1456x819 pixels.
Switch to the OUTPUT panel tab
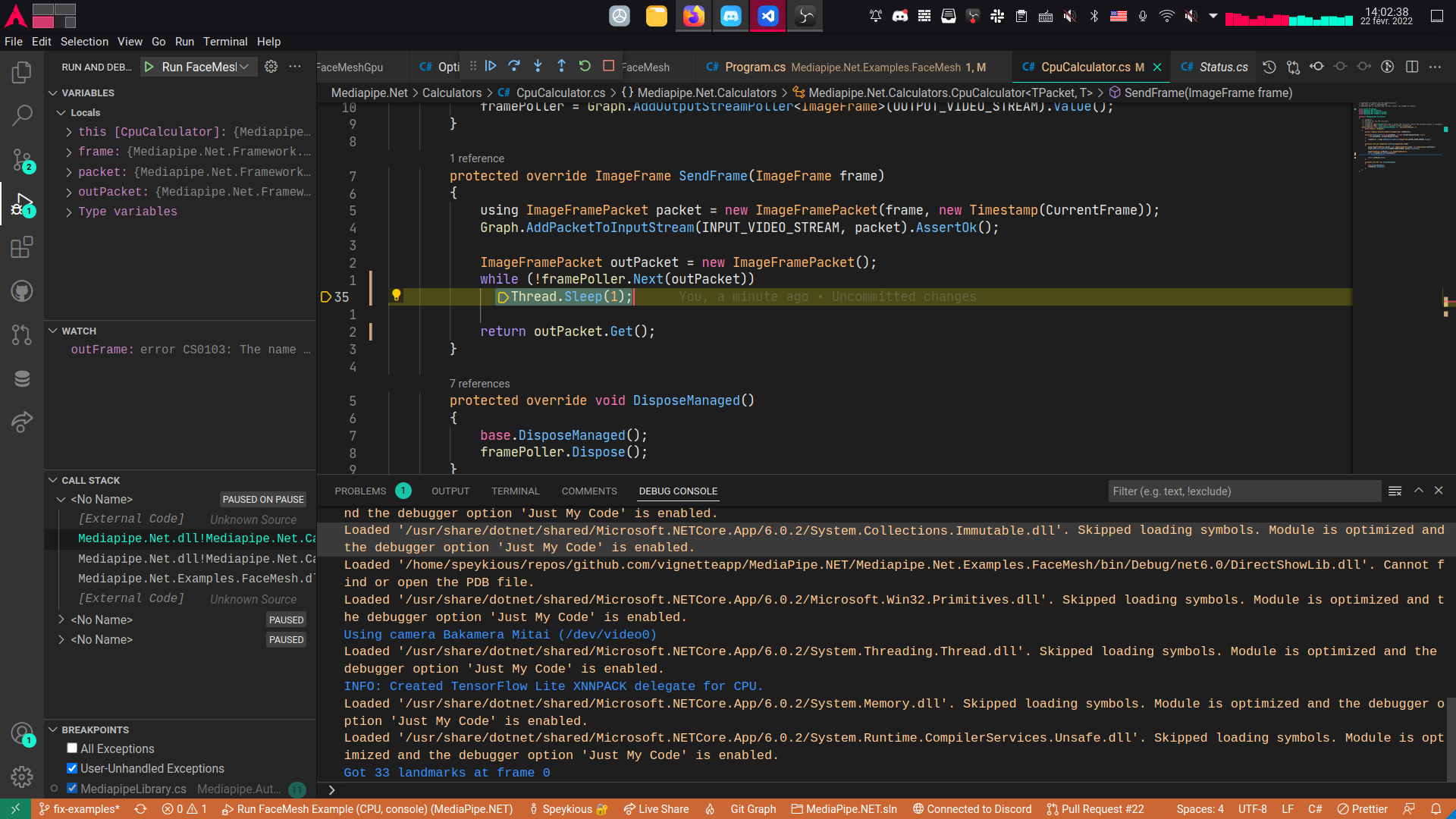coord(450,491)
